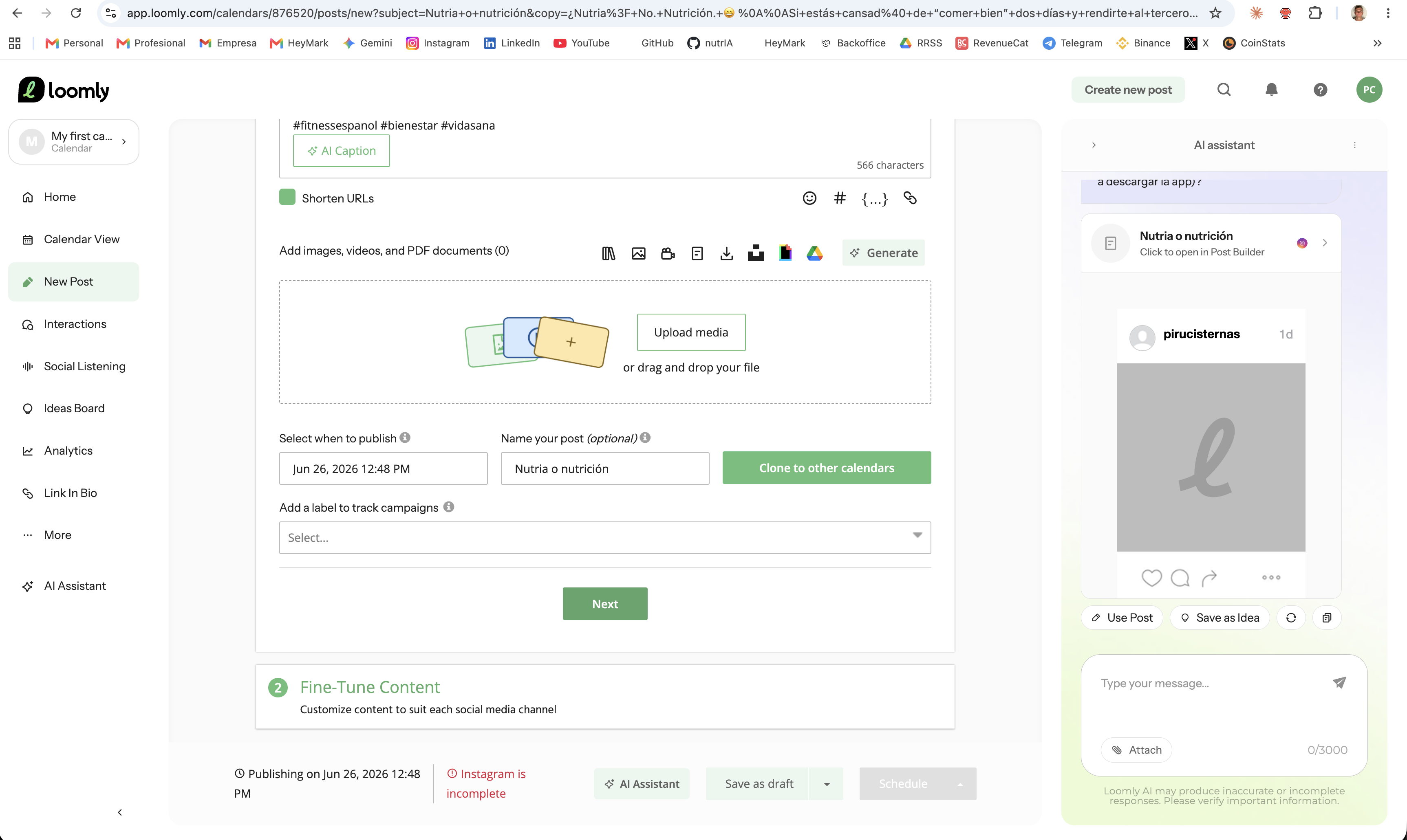Insert an emoji with the smiley icon
Viewport: 1407px width, 840px height.
click(809, 198)
